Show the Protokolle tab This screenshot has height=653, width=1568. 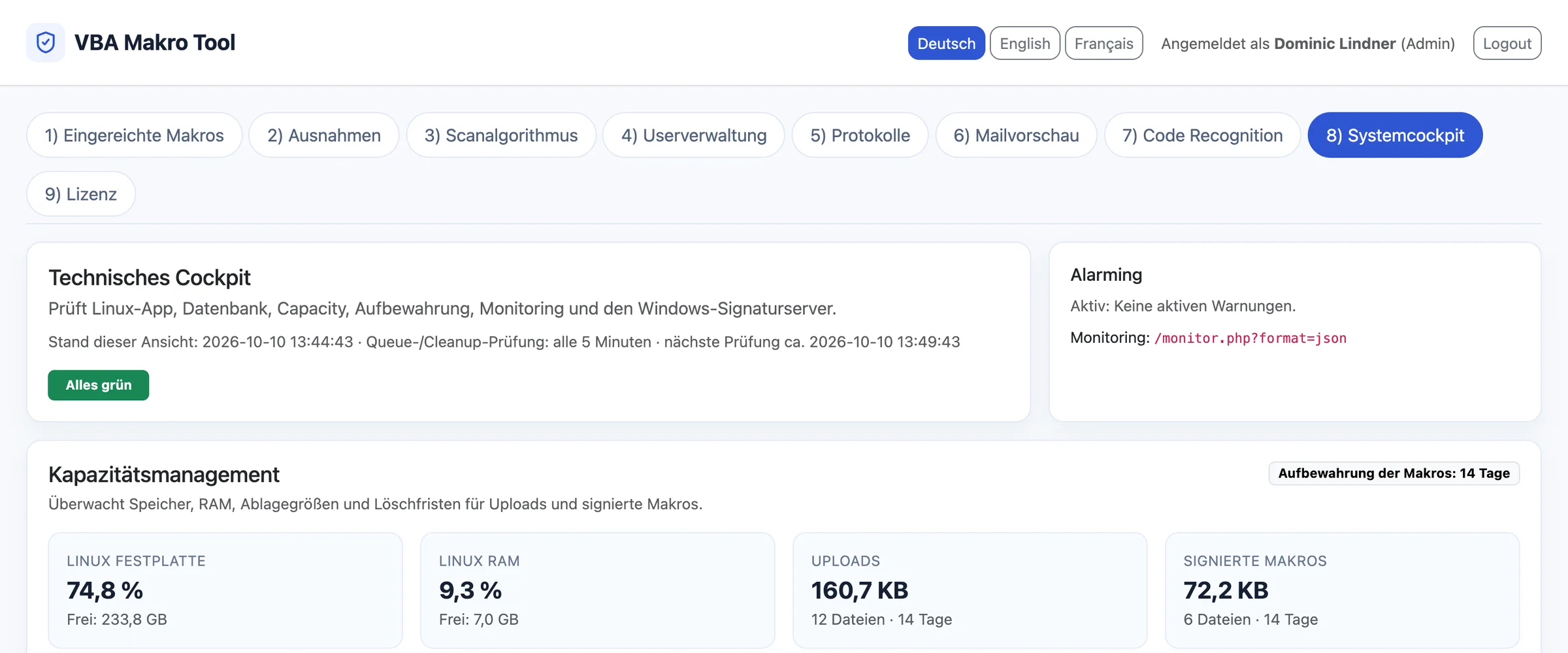(860, 135)
